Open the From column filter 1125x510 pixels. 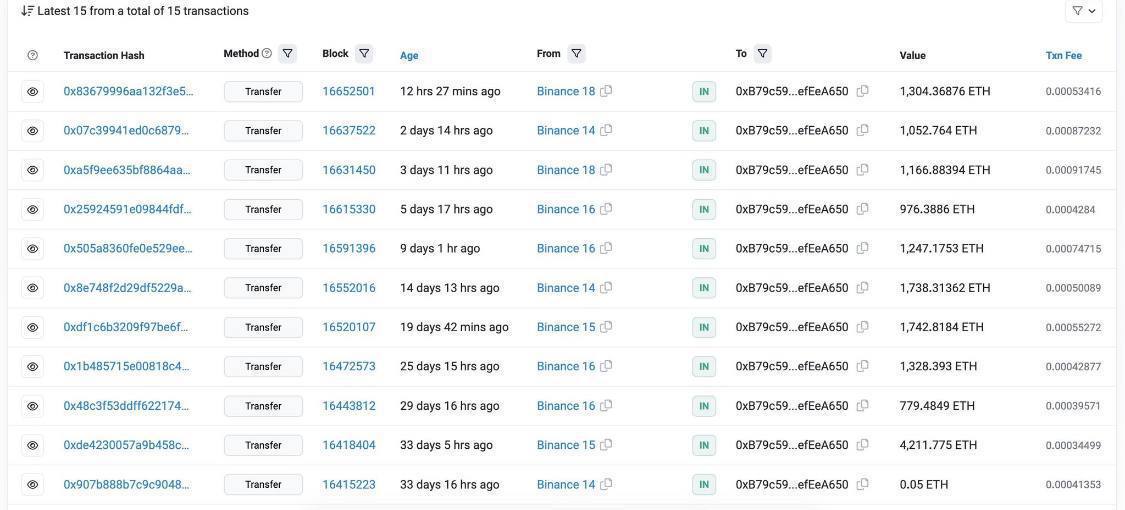tap(576, 54)
